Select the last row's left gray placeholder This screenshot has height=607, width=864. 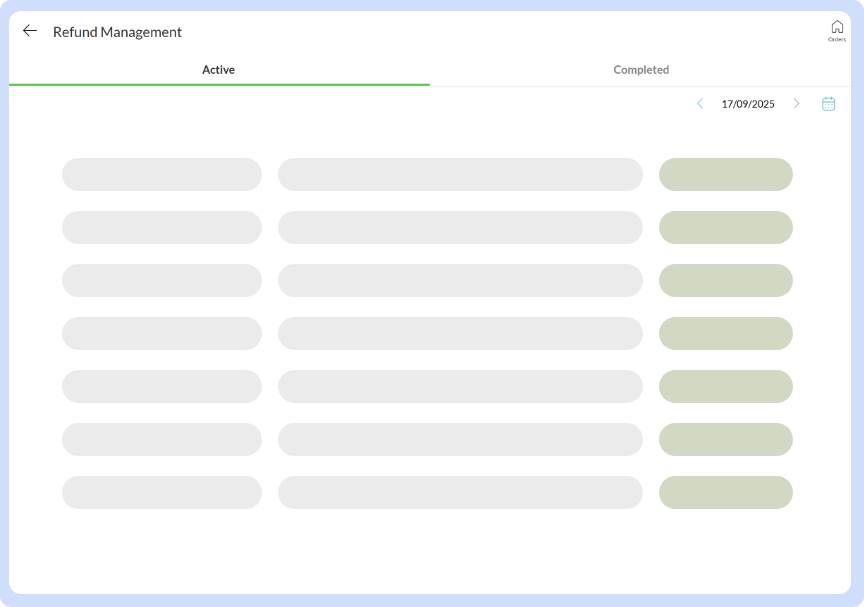(x=161, y=492)
